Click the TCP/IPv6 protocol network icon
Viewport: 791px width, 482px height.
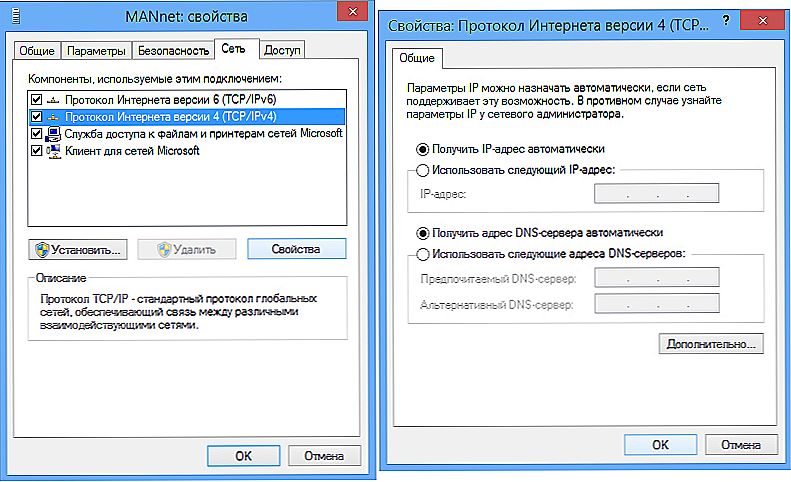pyautogui.click(x=53, y=100)
